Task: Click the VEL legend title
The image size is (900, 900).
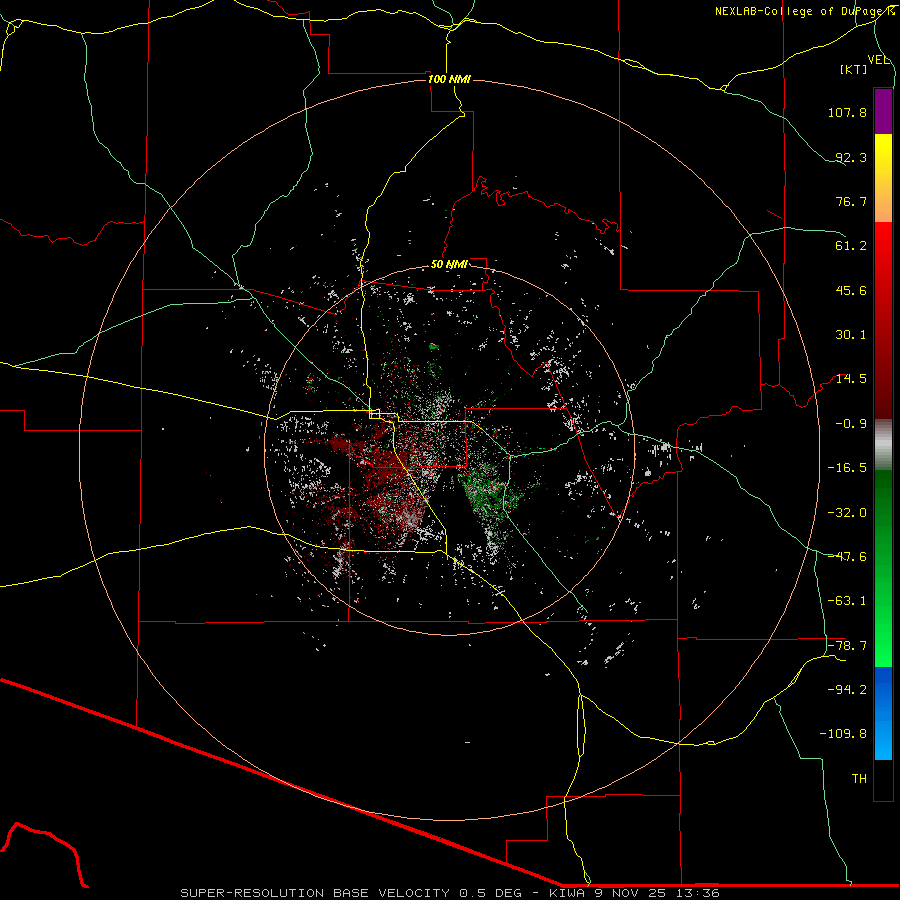Action: tap(878, 60)
